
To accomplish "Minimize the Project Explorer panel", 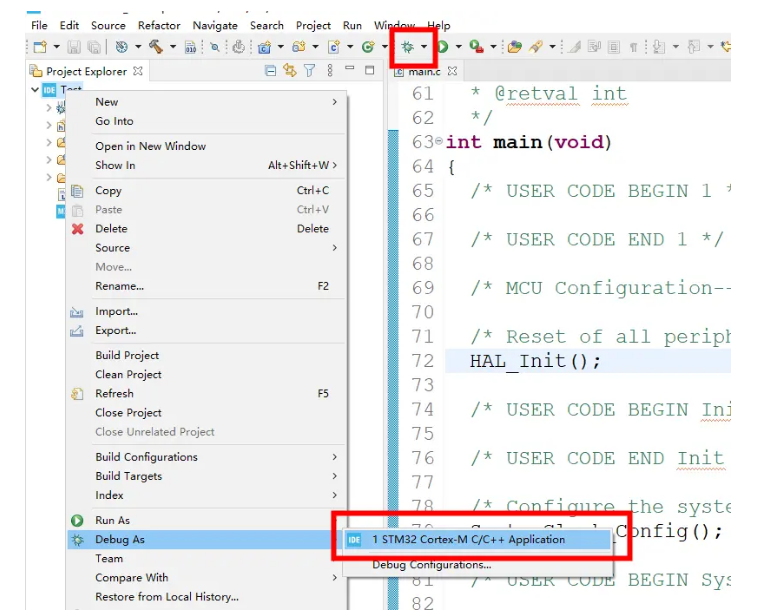I will [349, 68].
